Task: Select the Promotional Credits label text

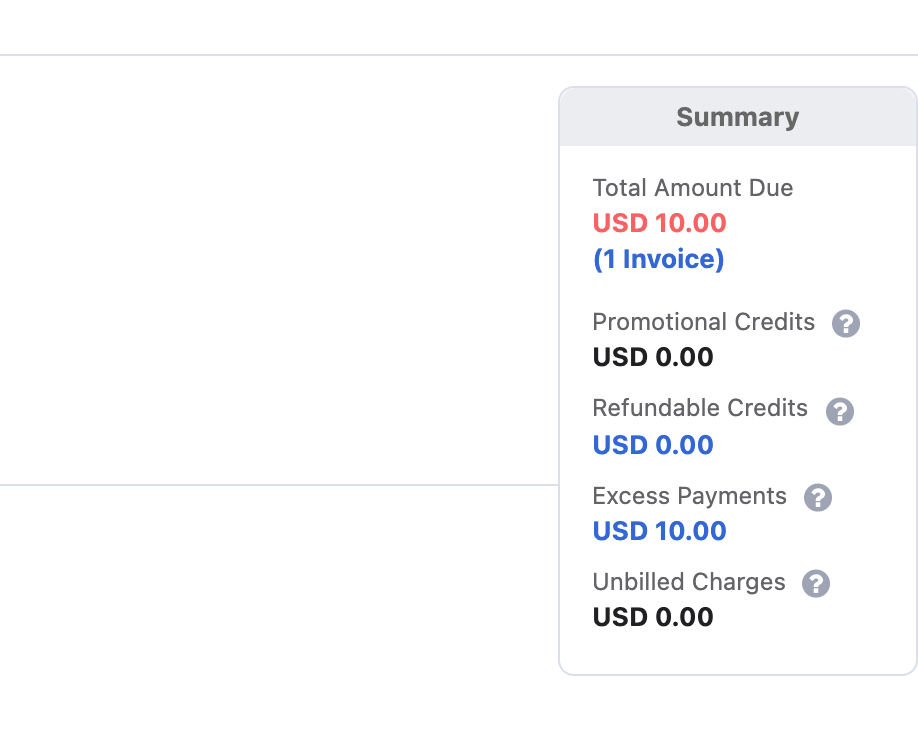Action: coord(703,322)
